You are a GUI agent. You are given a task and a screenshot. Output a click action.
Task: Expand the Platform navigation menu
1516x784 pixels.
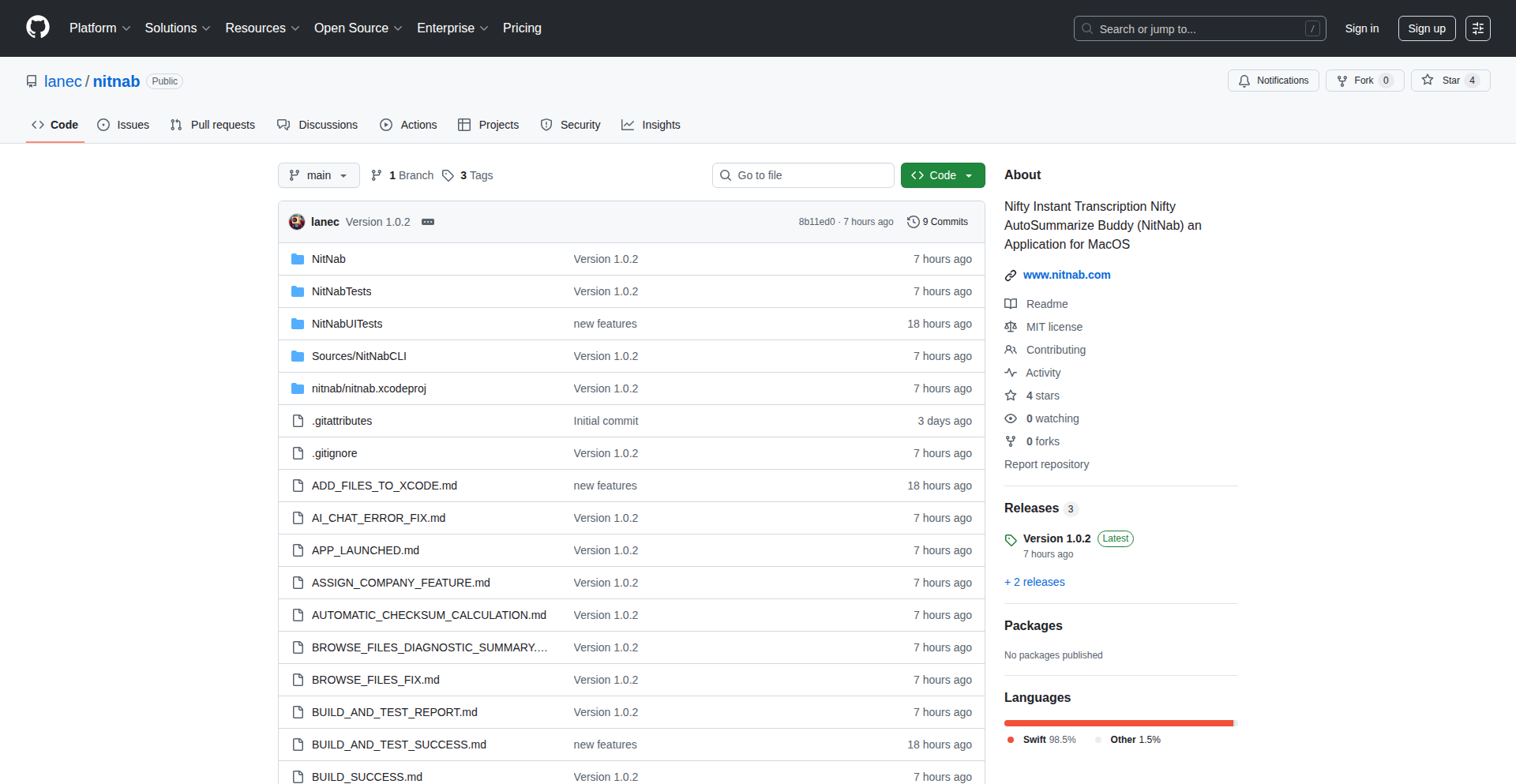tap(99, 28)
